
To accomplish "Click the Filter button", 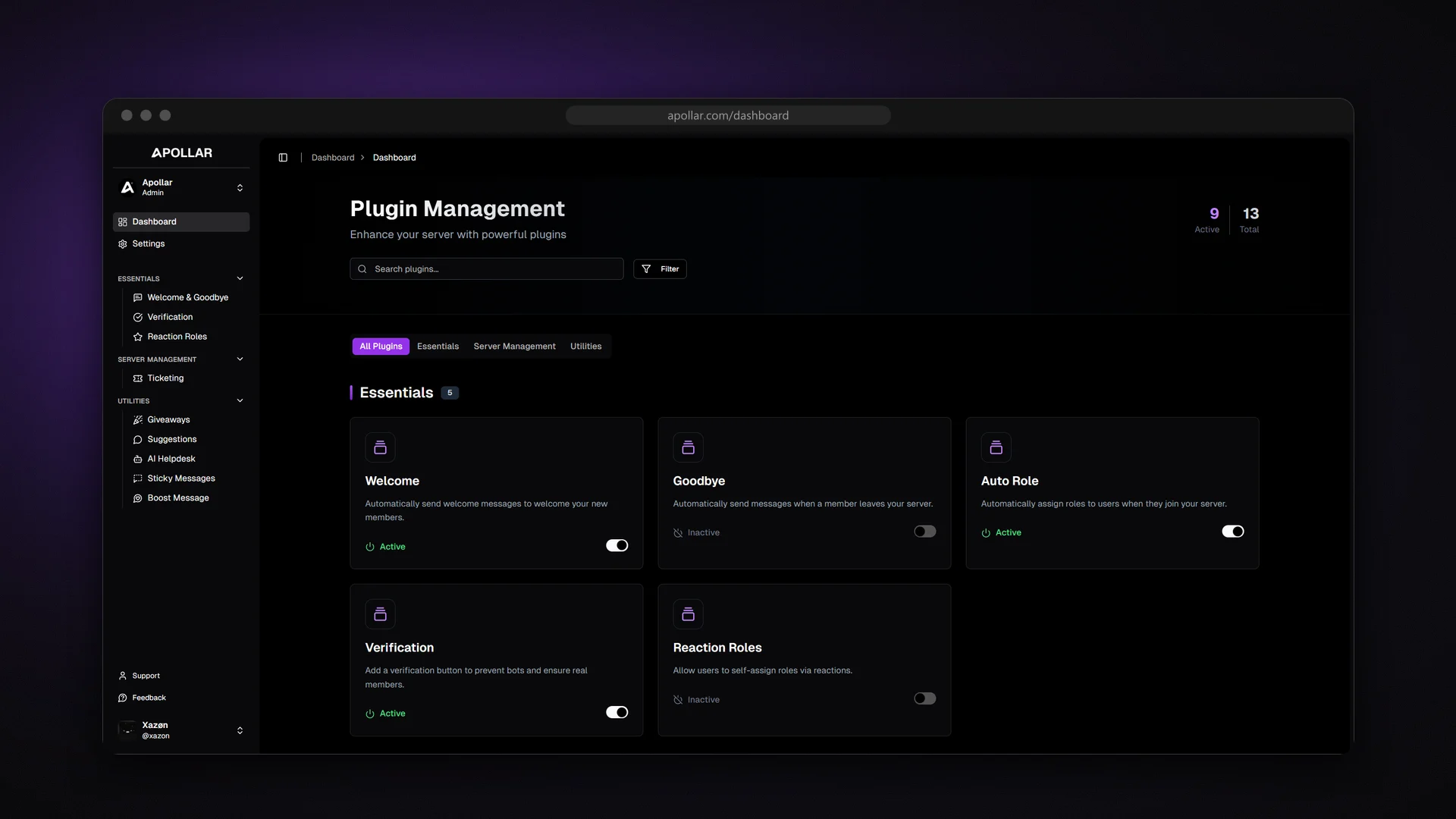I will 660,269.
